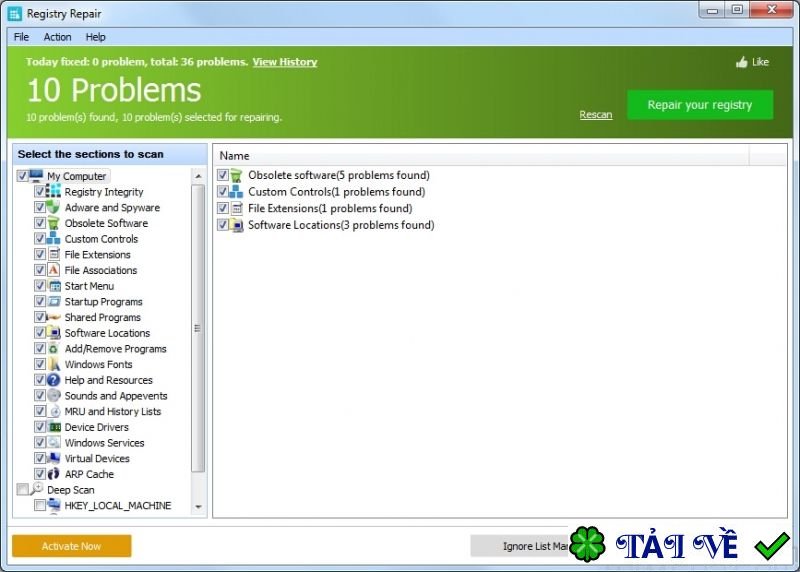Click the ARP Cache footprints icon
Image resolution: width=800 pixels, height=572 pixels.
click(x=54, y=474)
